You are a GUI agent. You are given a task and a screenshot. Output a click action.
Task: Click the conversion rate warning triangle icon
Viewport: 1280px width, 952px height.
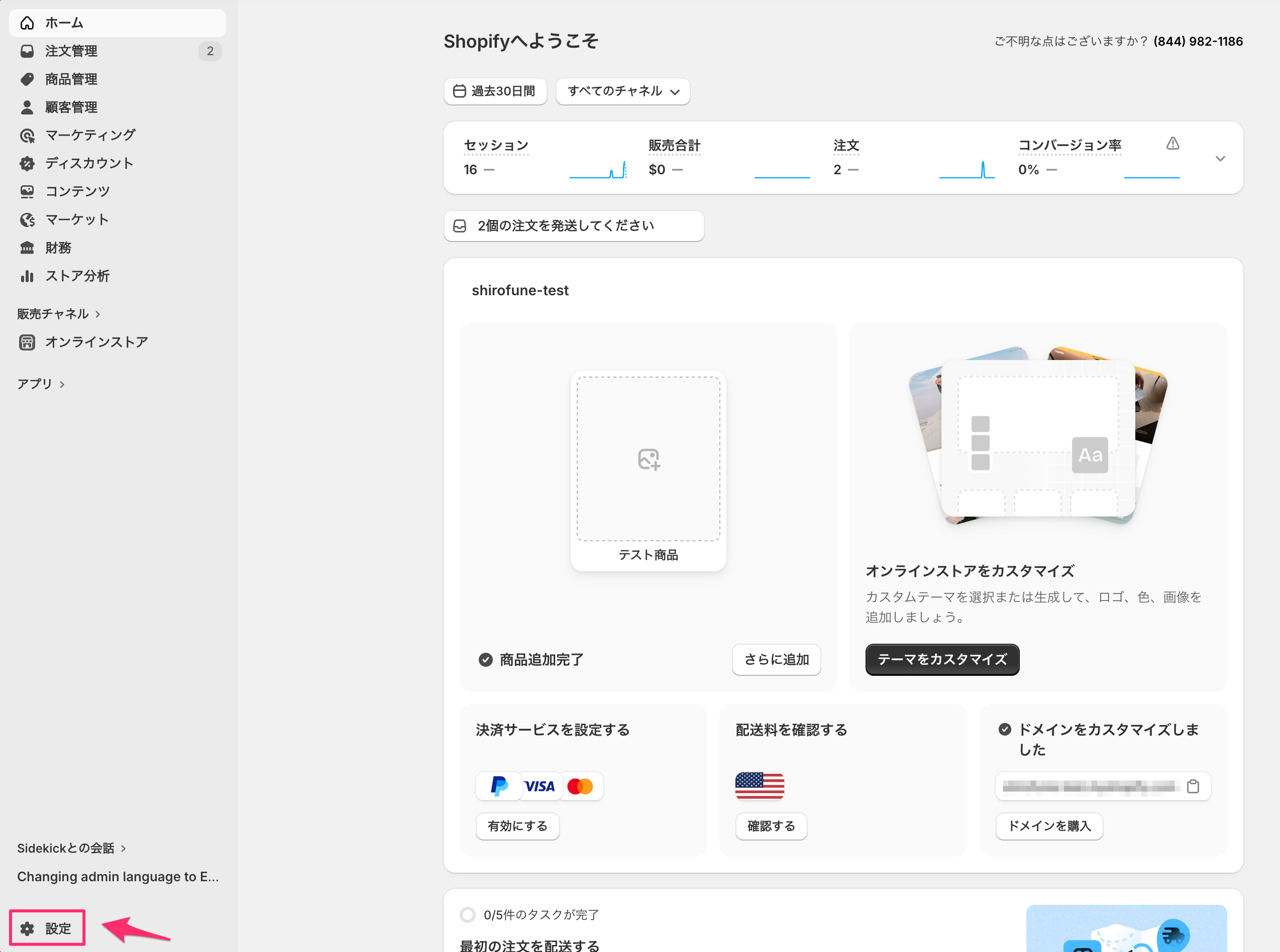coord(1173,144)
